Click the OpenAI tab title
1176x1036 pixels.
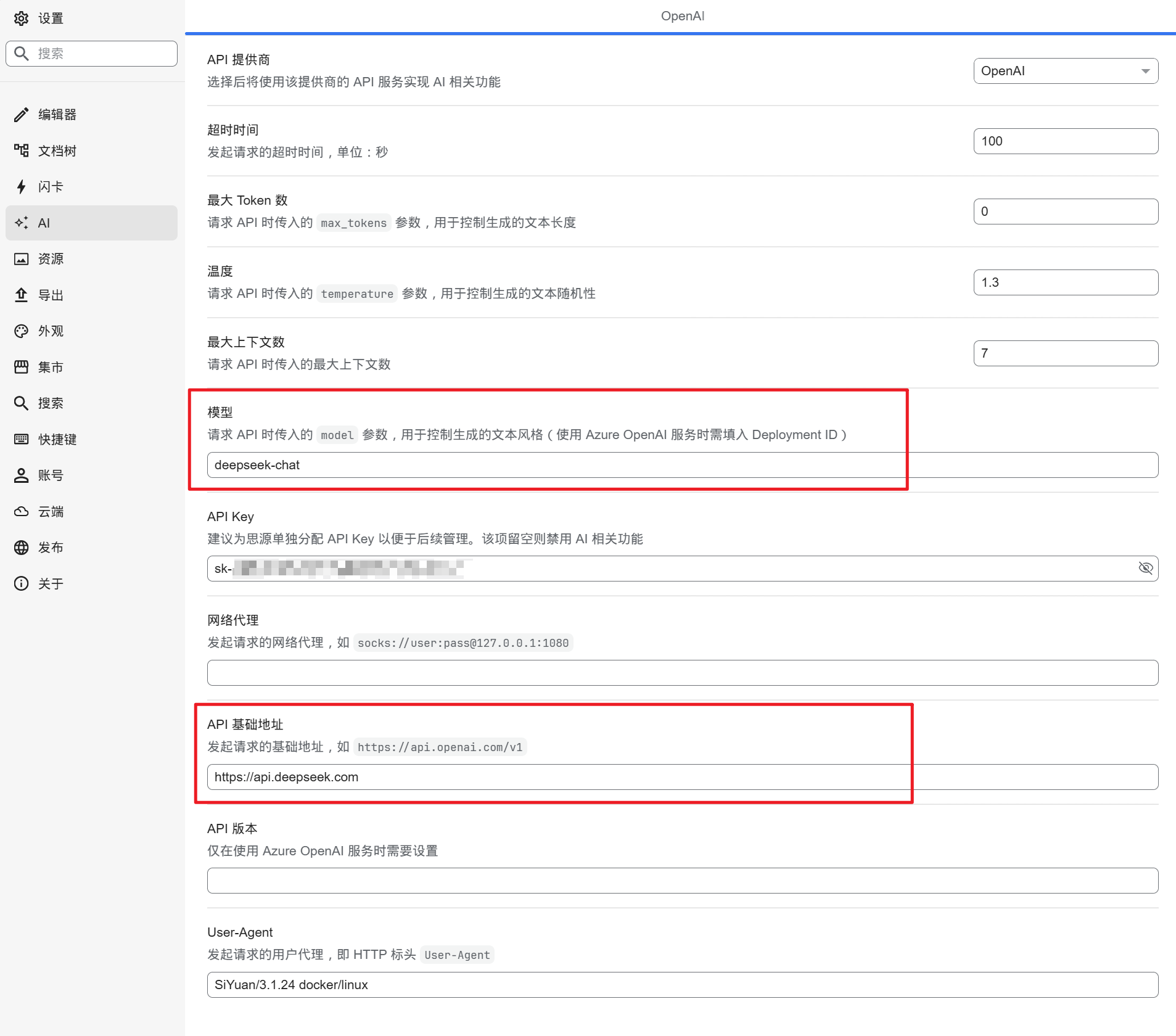683,16
